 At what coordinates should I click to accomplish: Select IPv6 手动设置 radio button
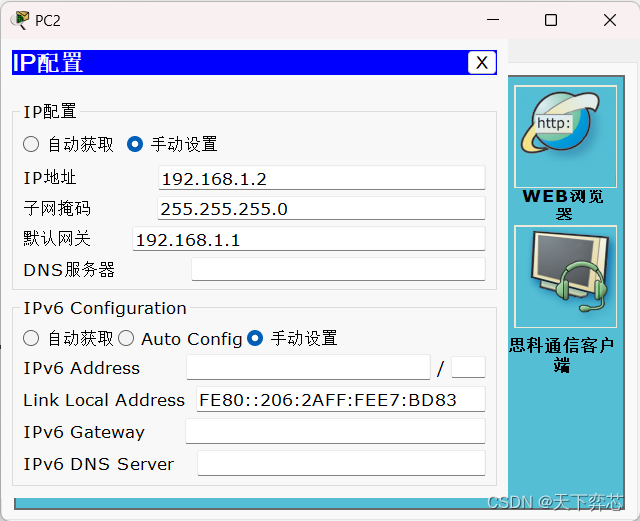click(x=255, y=338)
